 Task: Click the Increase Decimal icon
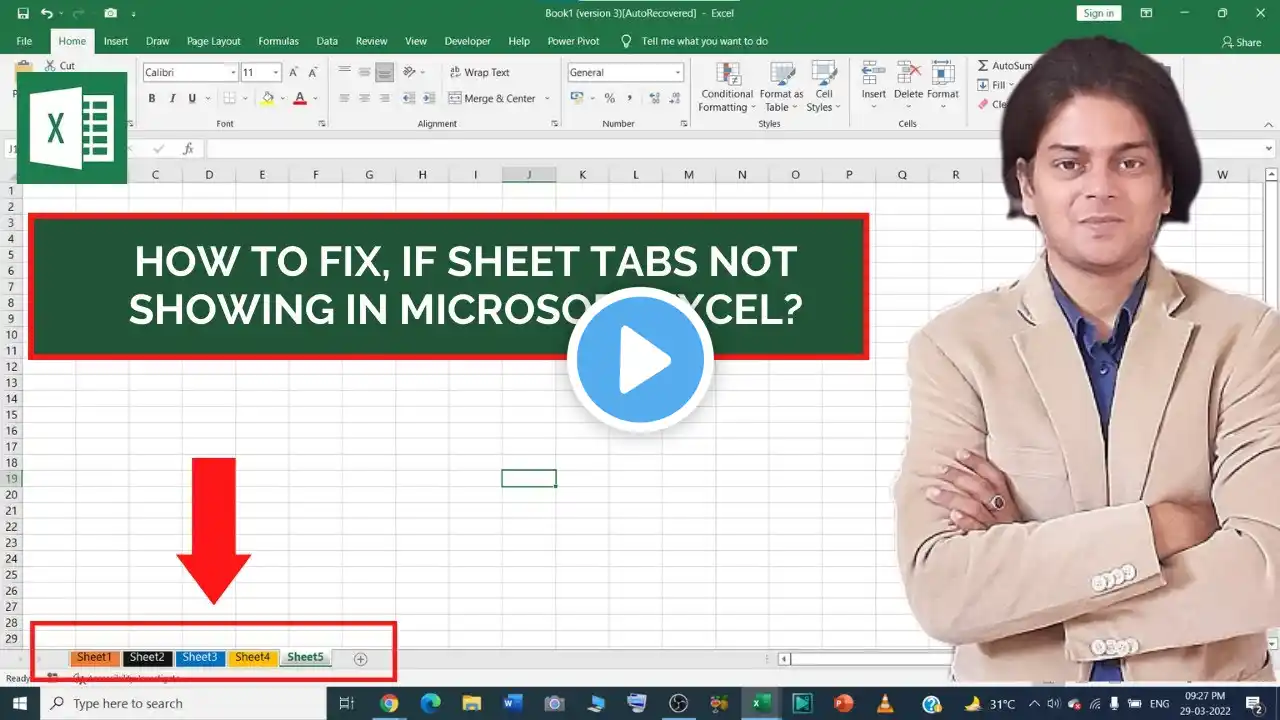(x=654, y=98)
